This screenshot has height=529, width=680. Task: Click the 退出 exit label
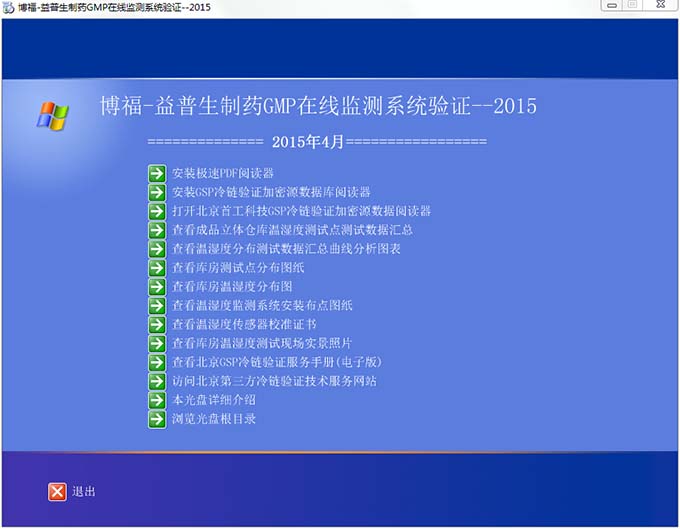(84, 492)
